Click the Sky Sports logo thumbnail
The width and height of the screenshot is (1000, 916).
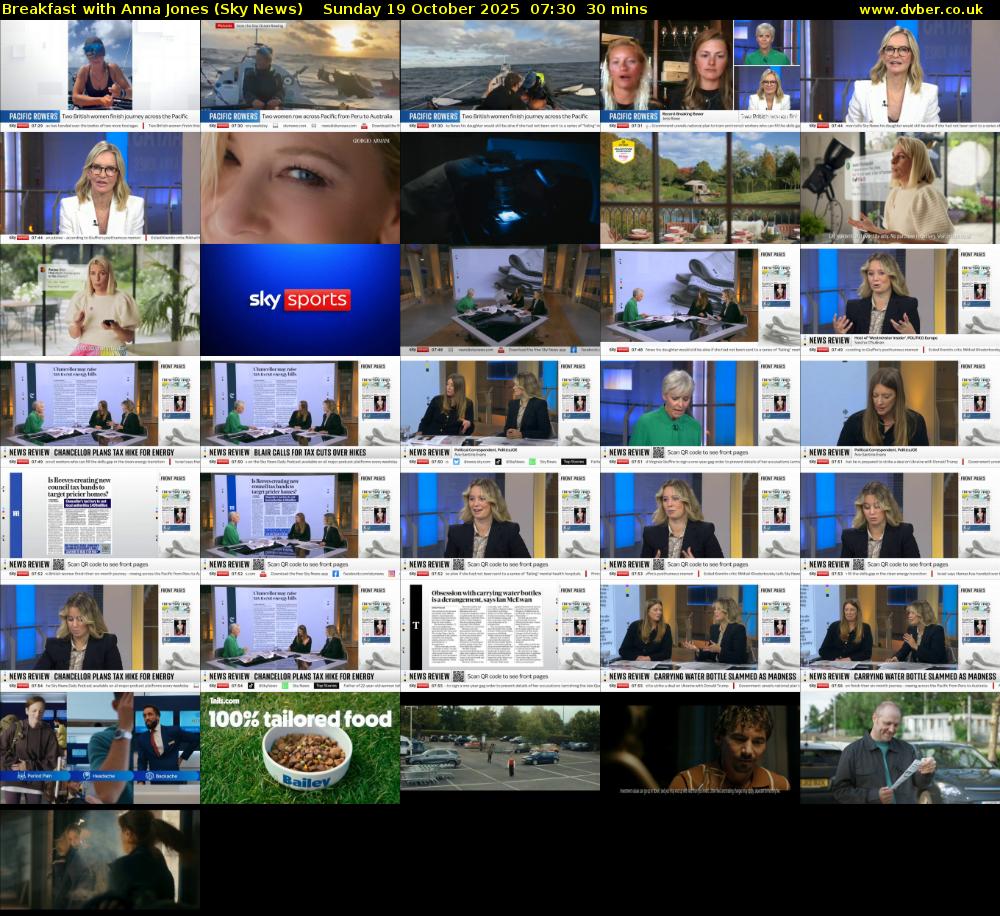(x=299, y=300)
